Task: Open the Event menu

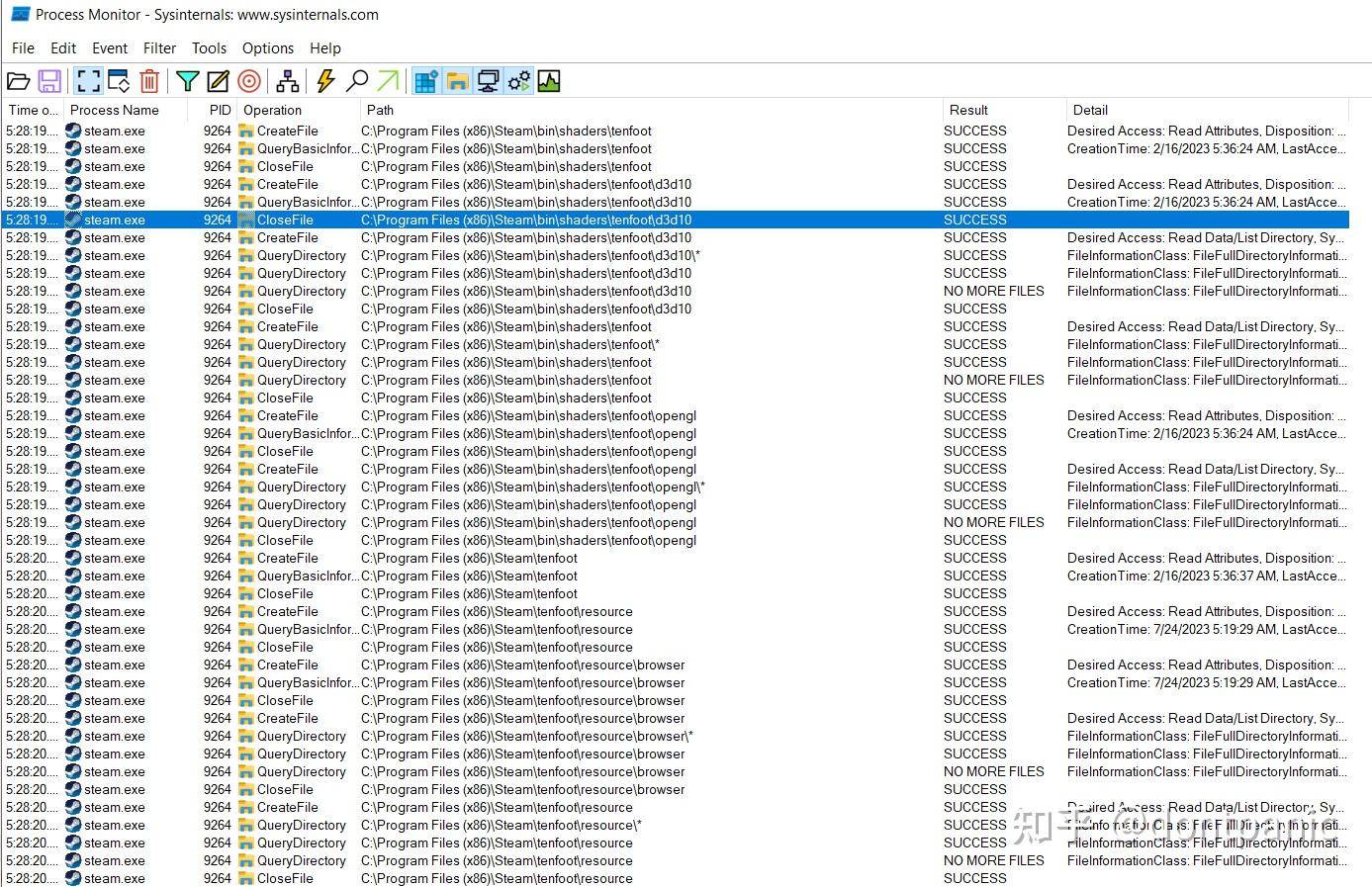Action: [x=110, y=47]
